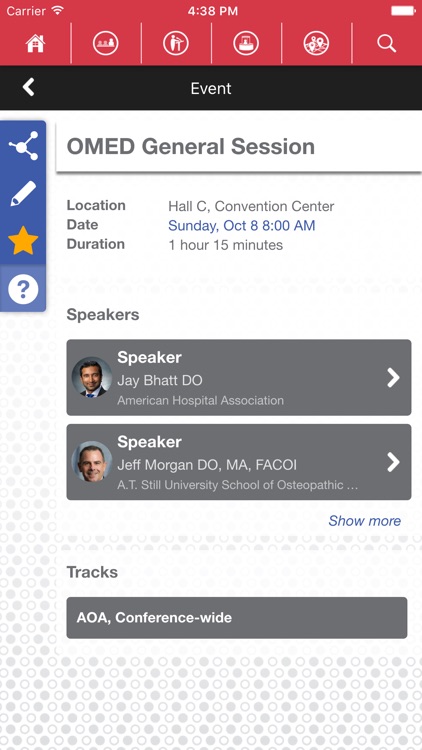The height and width of the screenshot is (750, 422).
Task: Open the speakers podium icon
Action: click(176, 44)
